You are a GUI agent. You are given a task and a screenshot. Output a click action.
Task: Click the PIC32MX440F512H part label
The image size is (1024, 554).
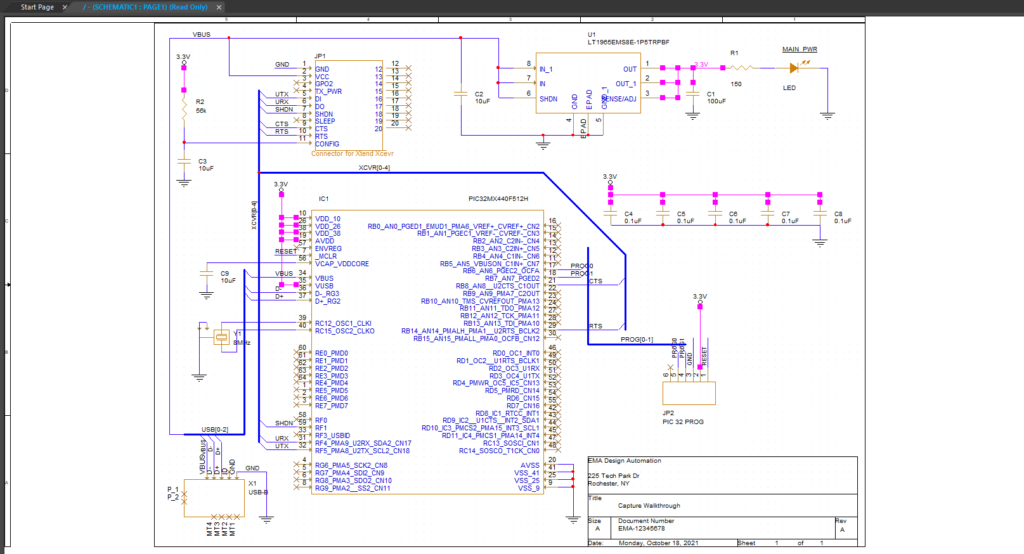498,199
